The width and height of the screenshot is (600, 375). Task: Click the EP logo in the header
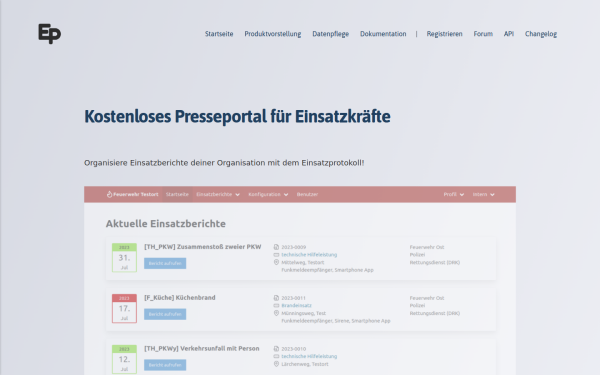49,34
